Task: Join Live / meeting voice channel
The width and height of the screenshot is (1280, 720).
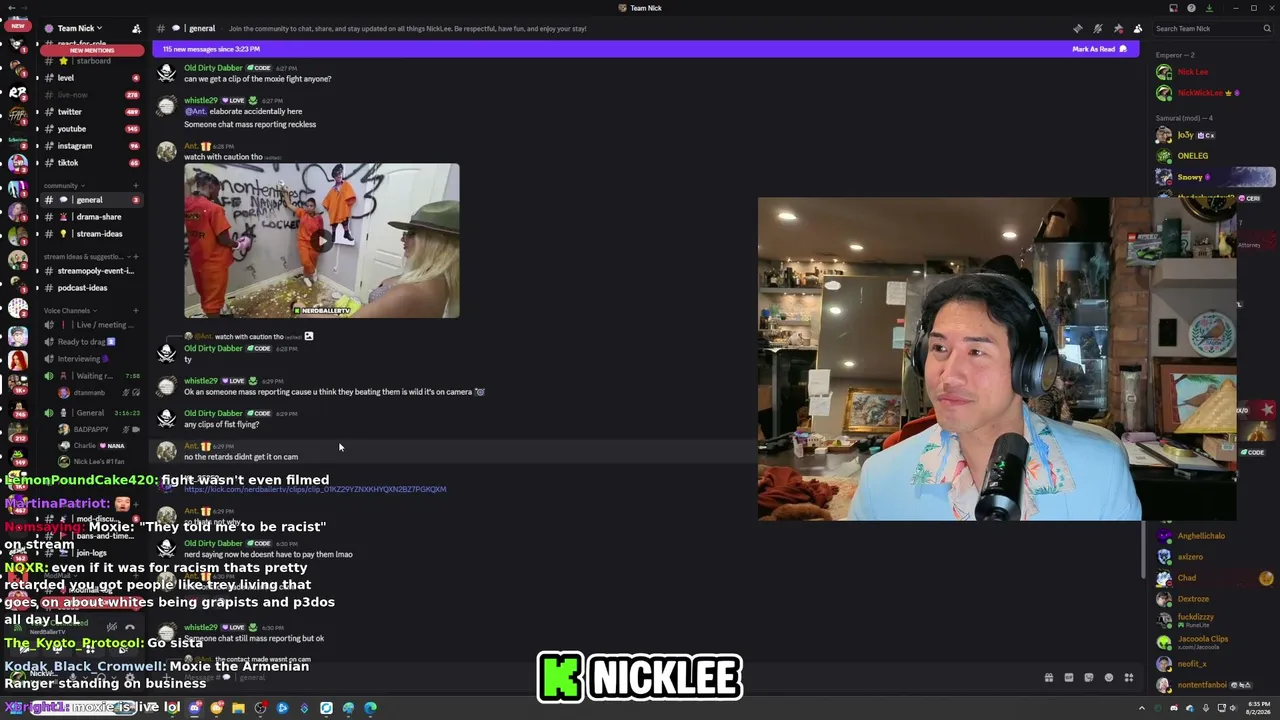Action: point(90,325)
